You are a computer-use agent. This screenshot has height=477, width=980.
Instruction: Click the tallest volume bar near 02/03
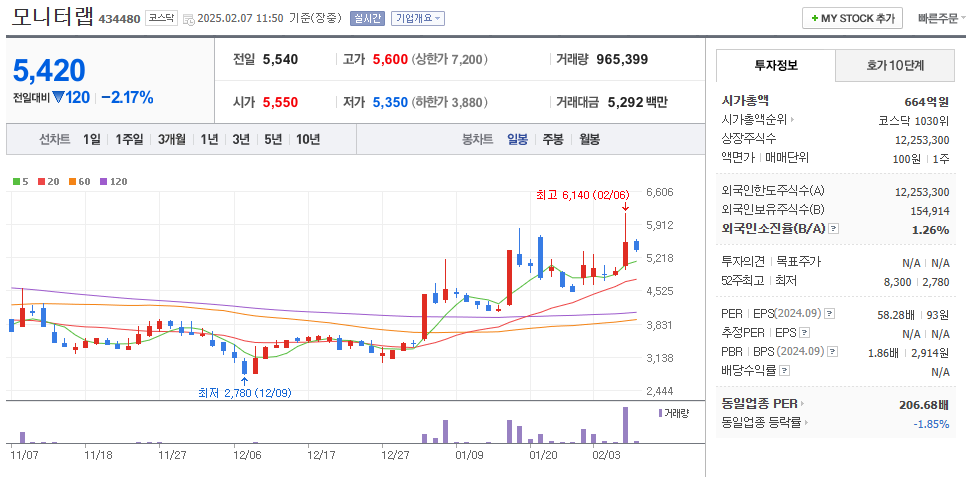point(625,425)
